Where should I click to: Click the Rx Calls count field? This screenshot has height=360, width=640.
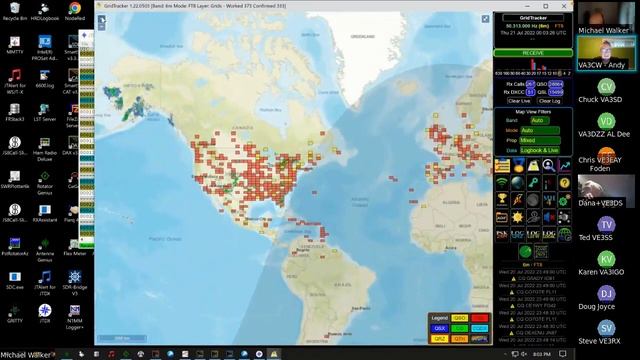pos(530,84)
